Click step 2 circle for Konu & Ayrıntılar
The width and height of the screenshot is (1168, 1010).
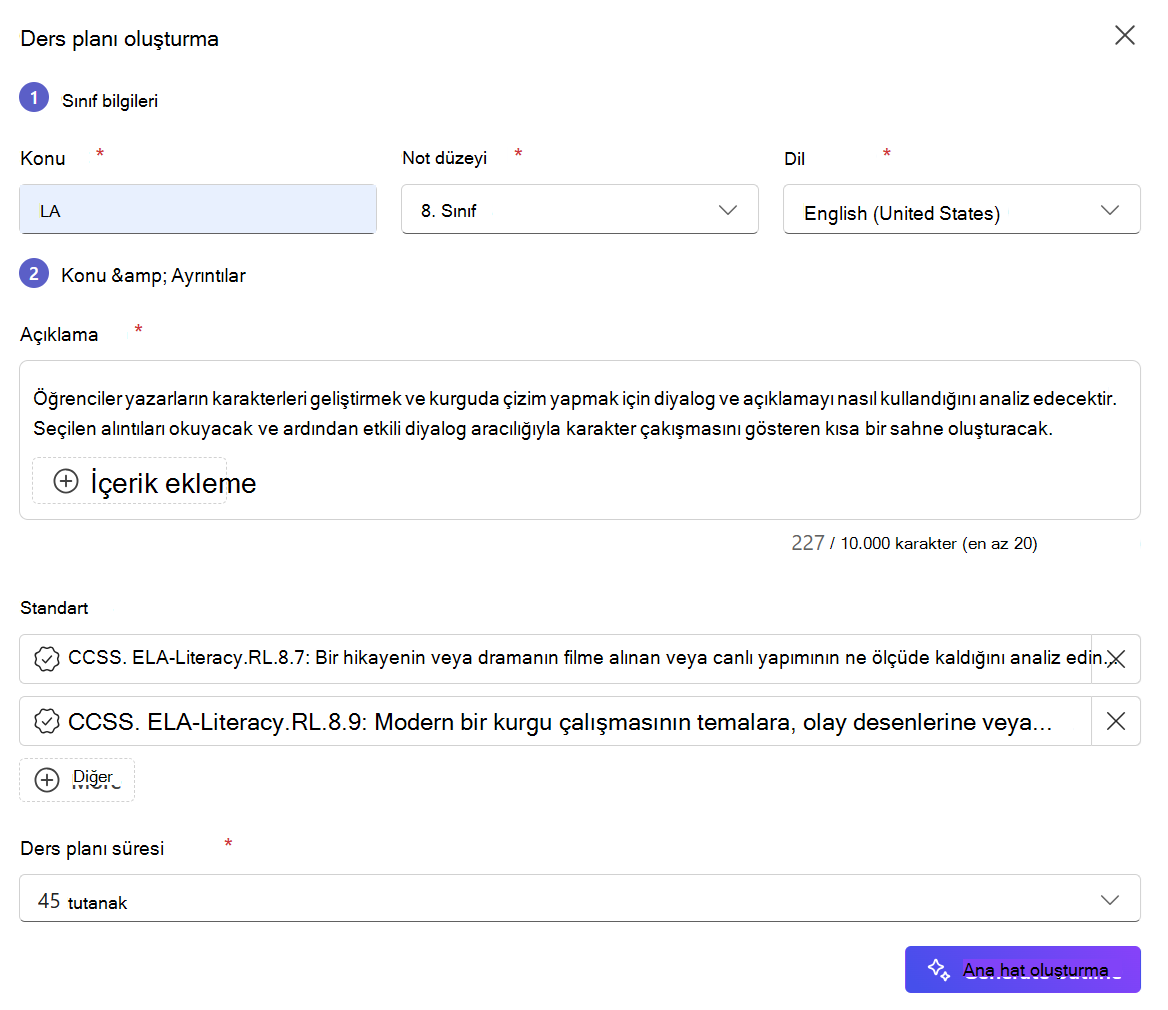click(x=34, y=273)
